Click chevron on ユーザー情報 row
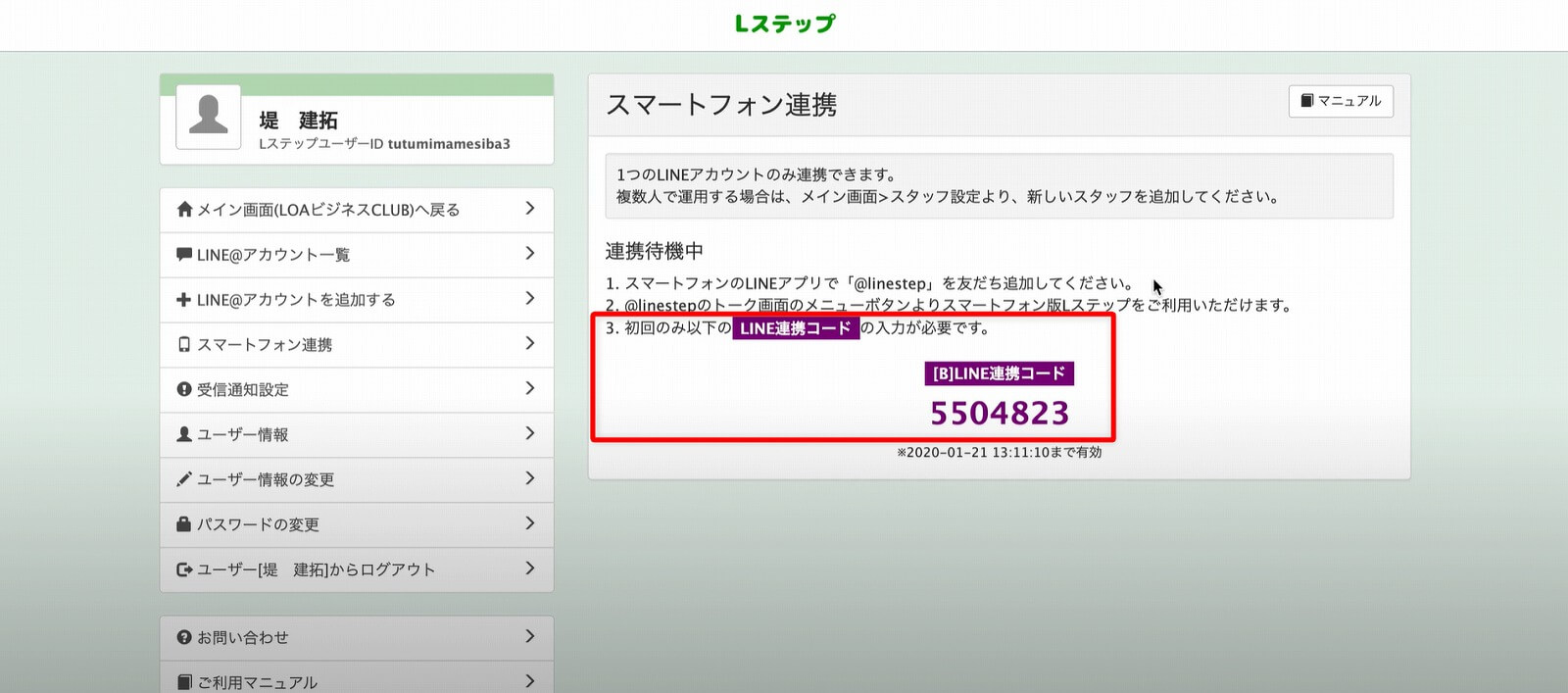Screen dimensions: 1568x693 [529, 433]
